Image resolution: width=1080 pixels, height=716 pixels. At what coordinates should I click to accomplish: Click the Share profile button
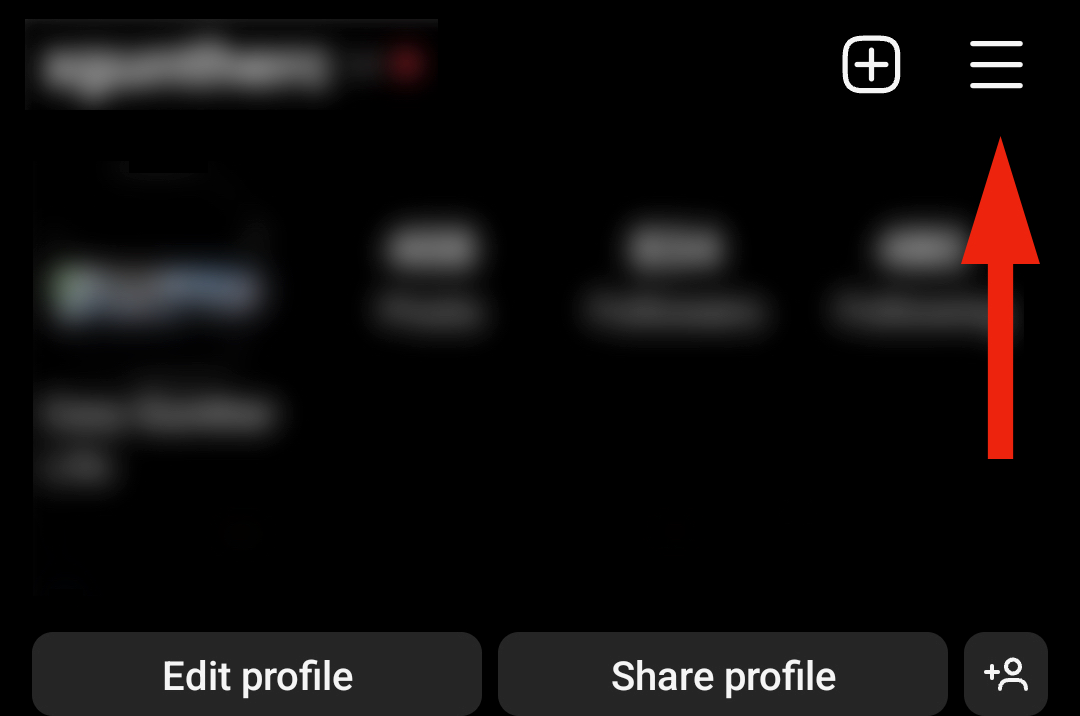pyautogui.click(x=723, y=674)
